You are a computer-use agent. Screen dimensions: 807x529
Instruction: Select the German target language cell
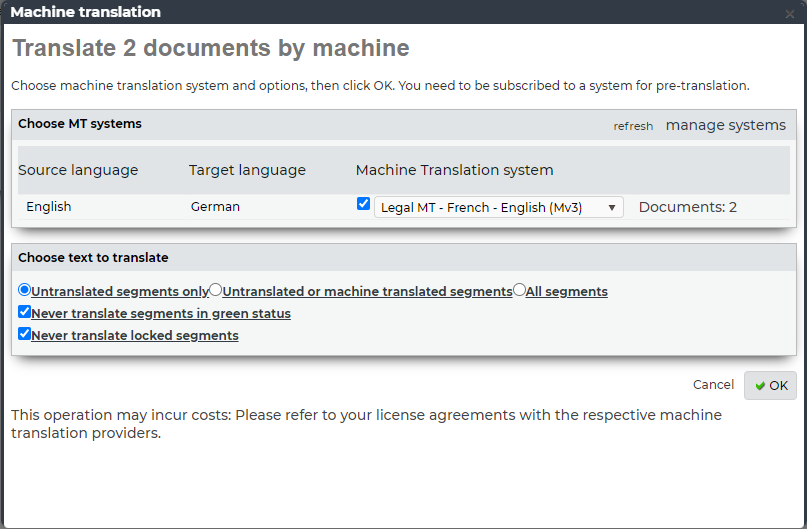215,207
